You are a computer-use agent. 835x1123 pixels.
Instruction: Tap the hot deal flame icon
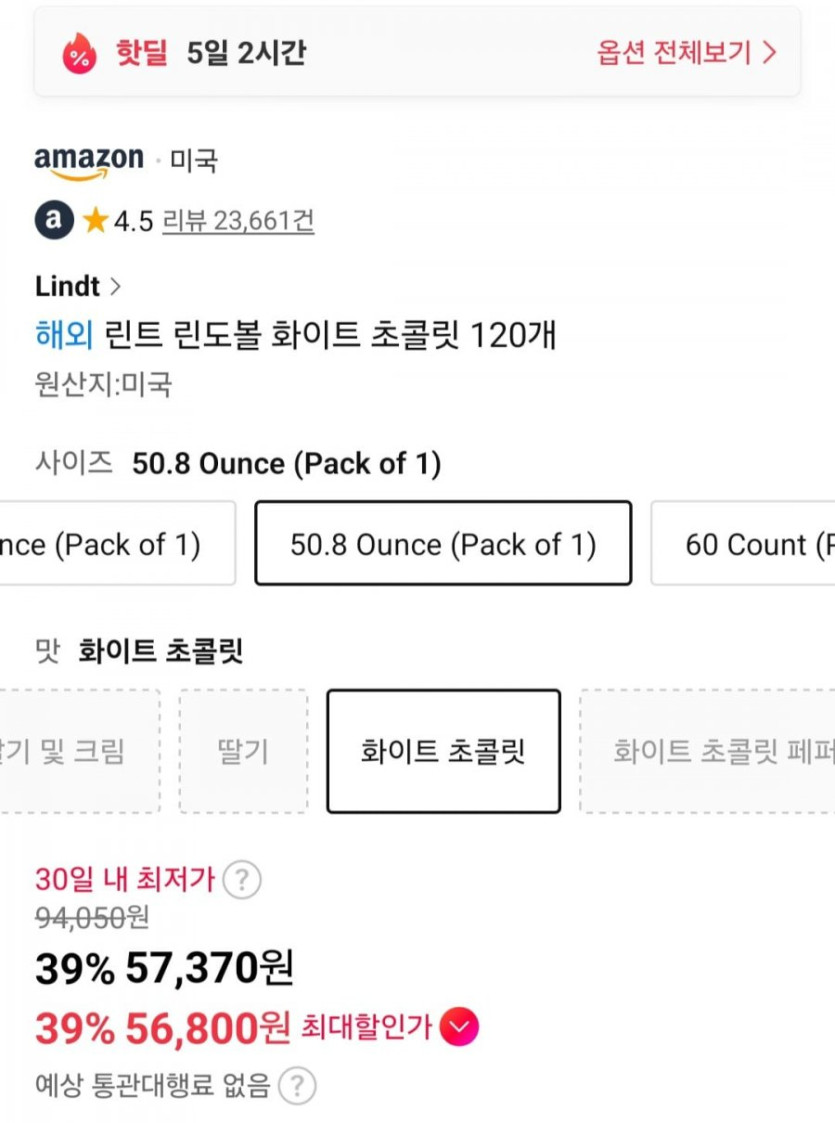pyautogui.click(x=79, y=52)
